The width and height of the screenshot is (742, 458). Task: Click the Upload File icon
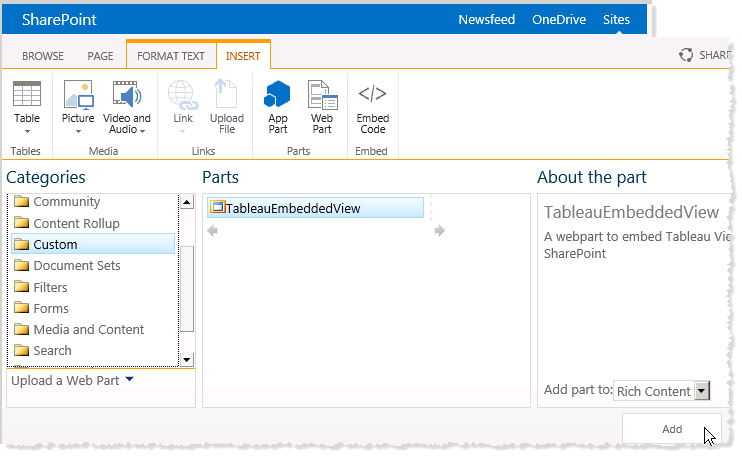[x=226, y=94]
